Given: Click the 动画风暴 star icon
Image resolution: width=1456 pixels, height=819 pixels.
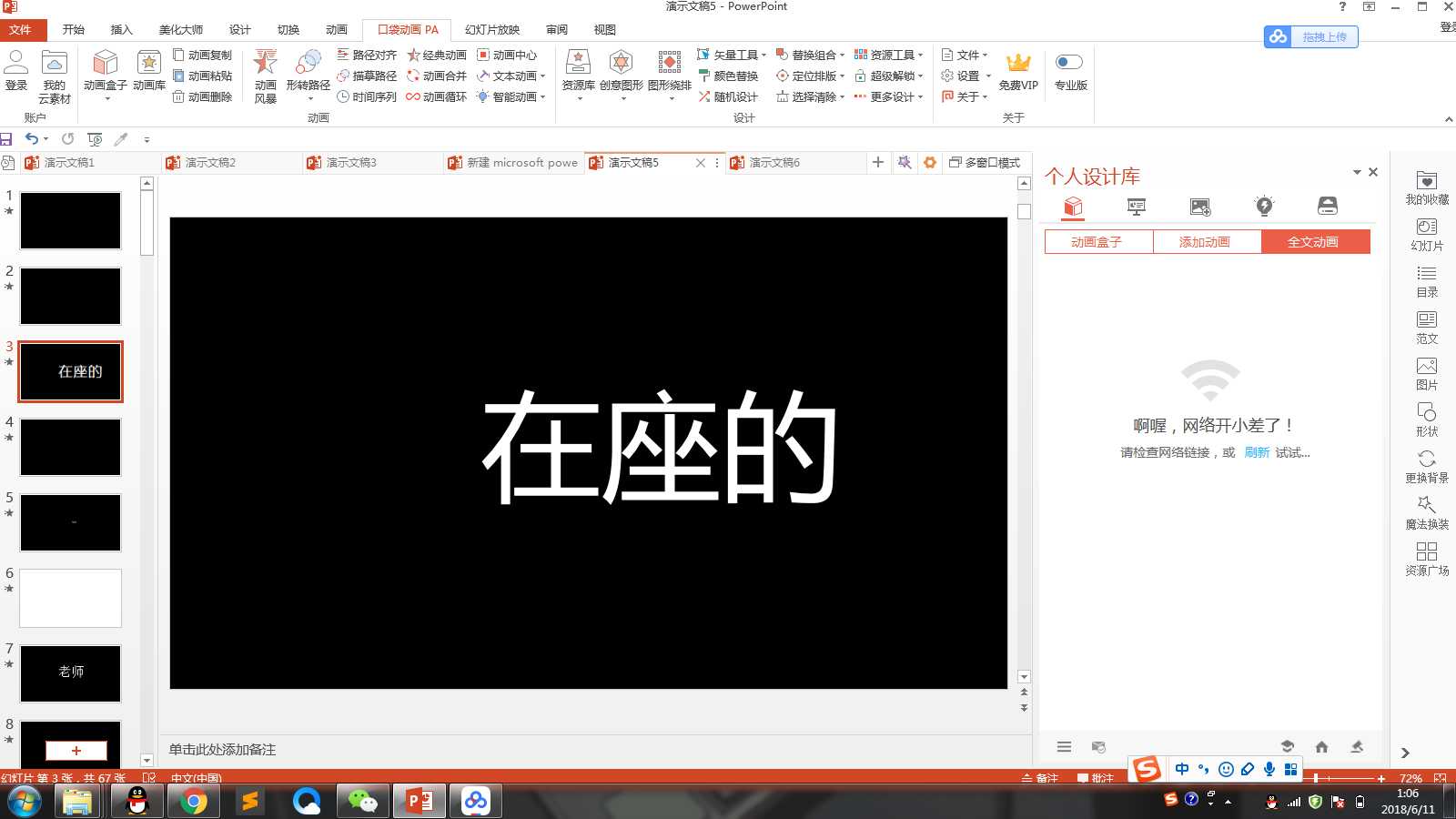Looking at the screenshot, I should (x=265, y=76).
